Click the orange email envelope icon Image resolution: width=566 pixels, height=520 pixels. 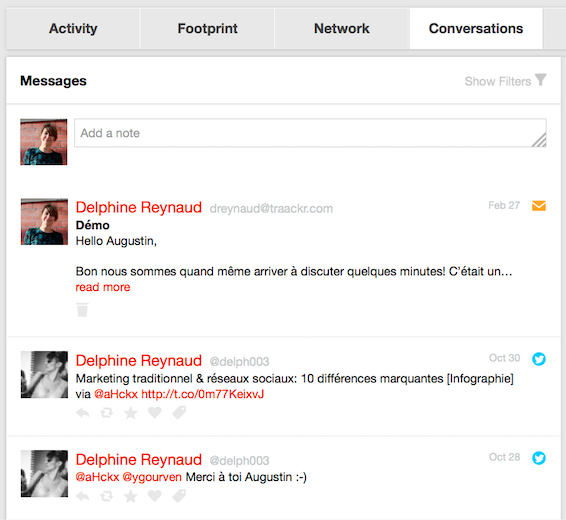click(539, 206)
